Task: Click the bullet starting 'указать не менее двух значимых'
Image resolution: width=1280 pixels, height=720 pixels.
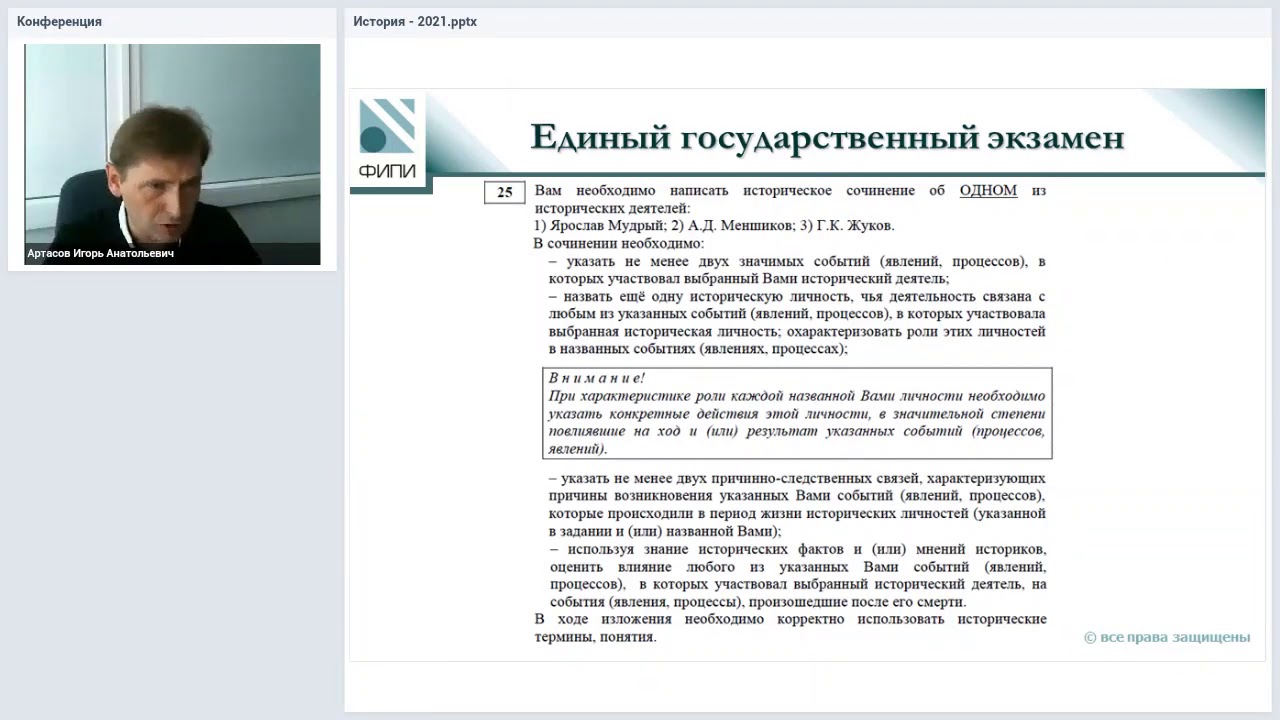Action: pos(797,270)
